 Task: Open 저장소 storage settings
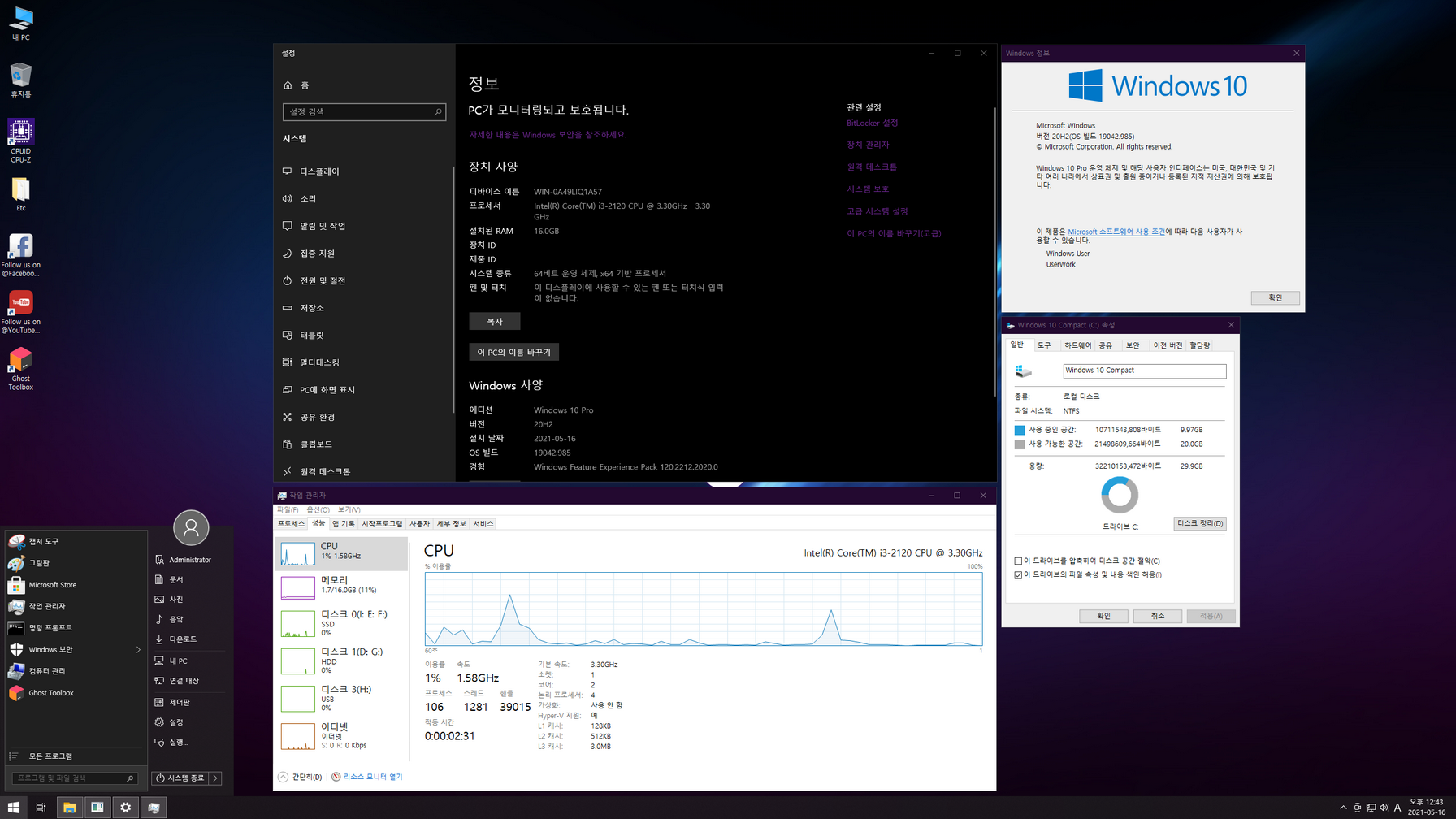[x=363, y=308]
